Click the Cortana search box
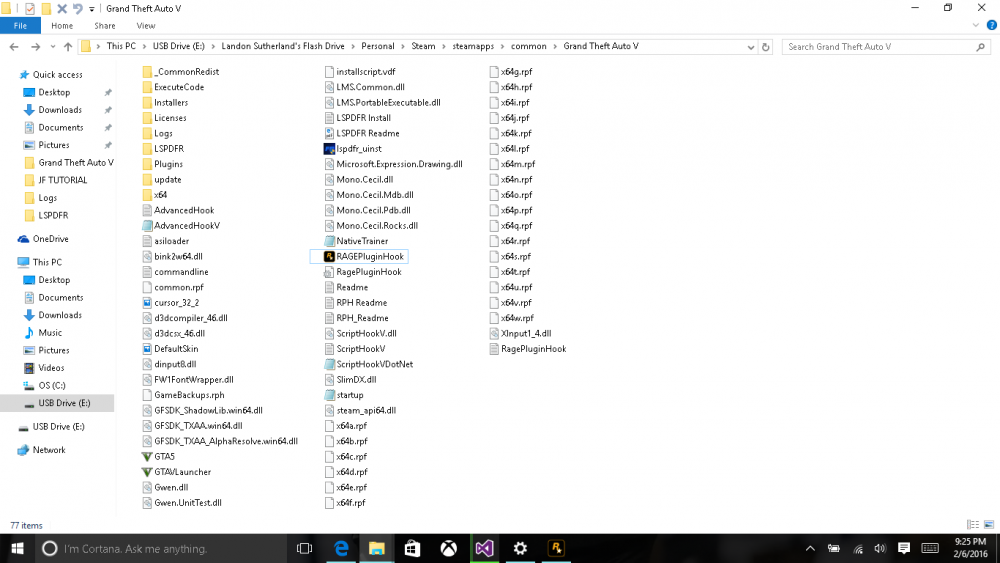 point(159,548)
